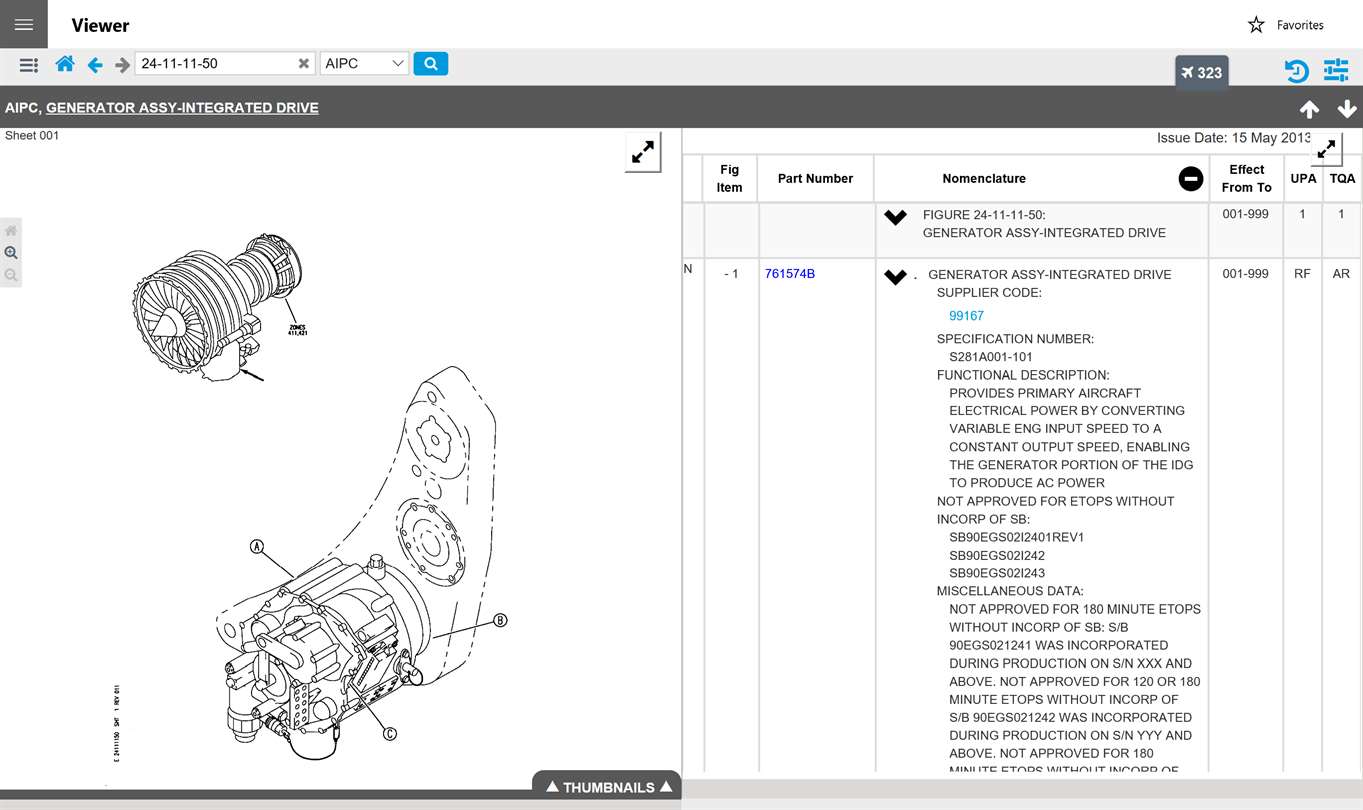Expand the parts table pane to fullscreen
1363x810 pixels.
click(1326, 149)
